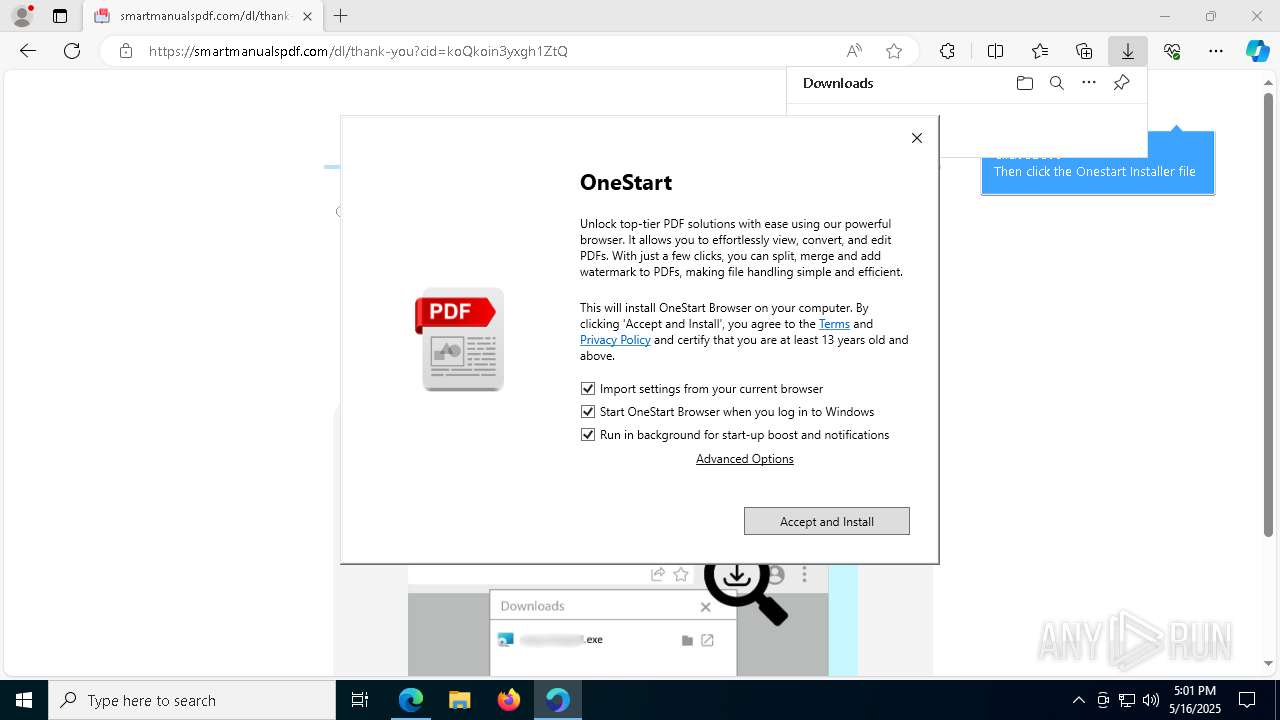Viewport: 1280px width, 720px height.
Task: Open Downloads toolbar icon
Action: coord(1128,51)
